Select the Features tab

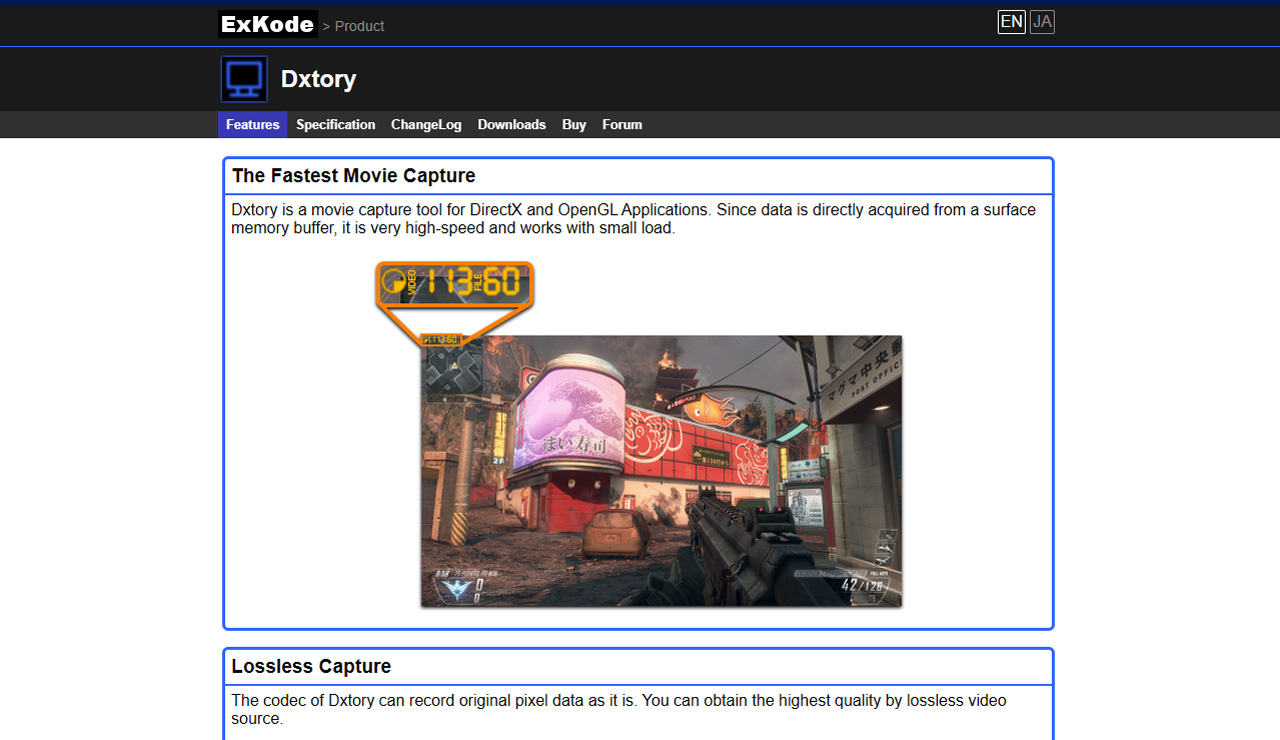tap(252, 125)
